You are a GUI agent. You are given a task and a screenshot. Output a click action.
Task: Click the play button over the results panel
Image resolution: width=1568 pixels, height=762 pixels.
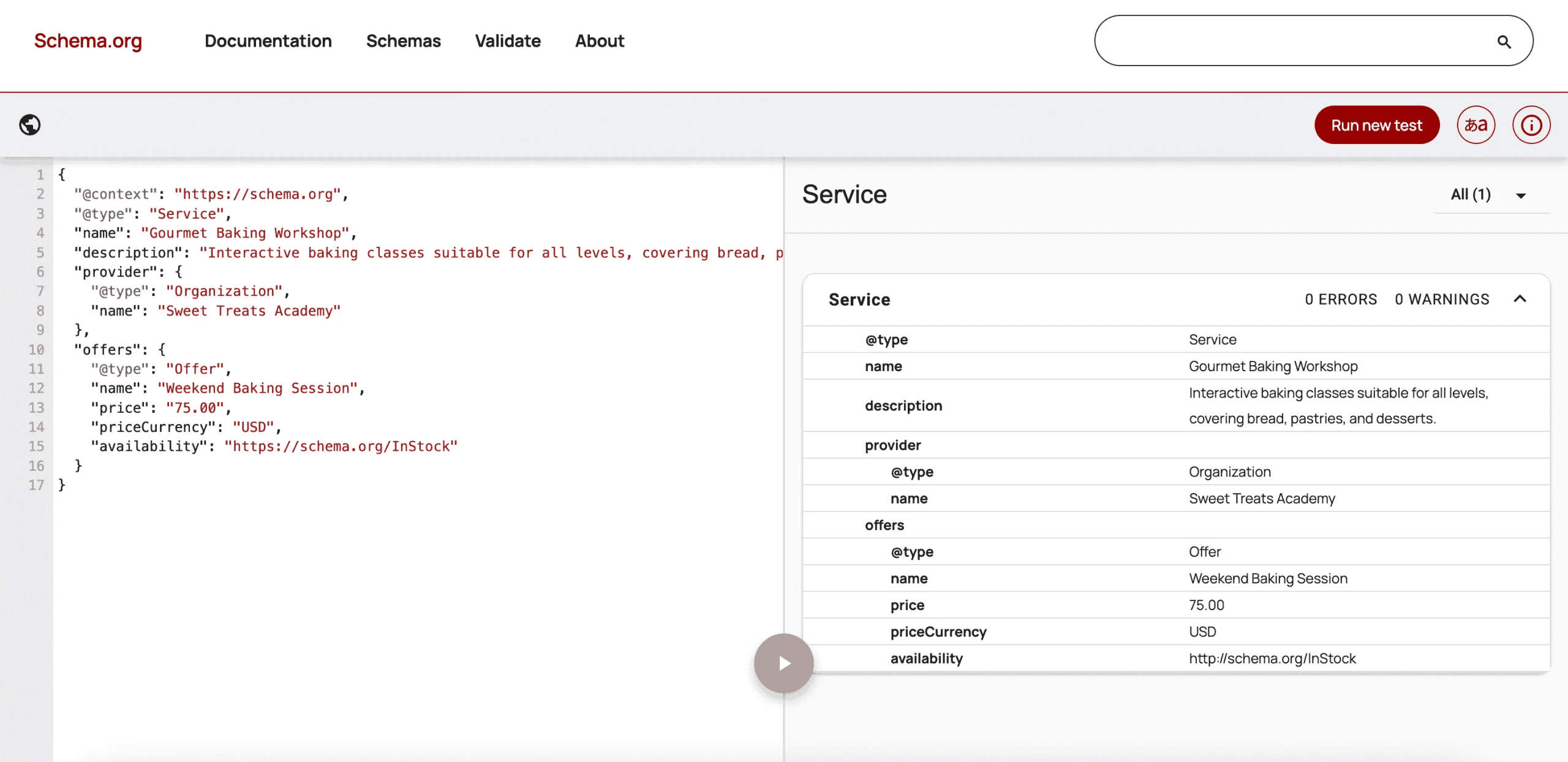783,662
